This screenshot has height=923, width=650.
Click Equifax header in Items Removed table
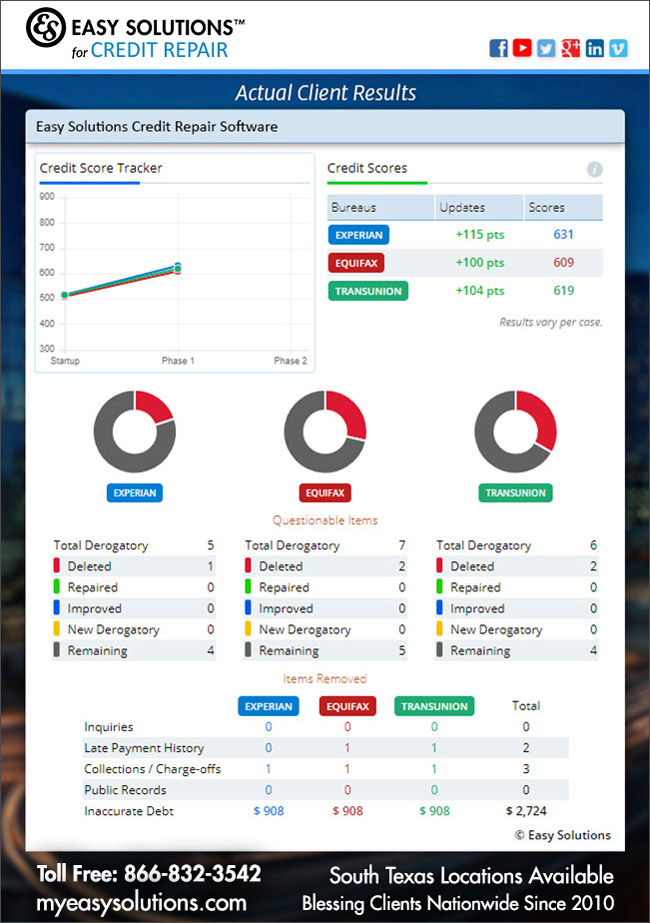click(348, 706)
